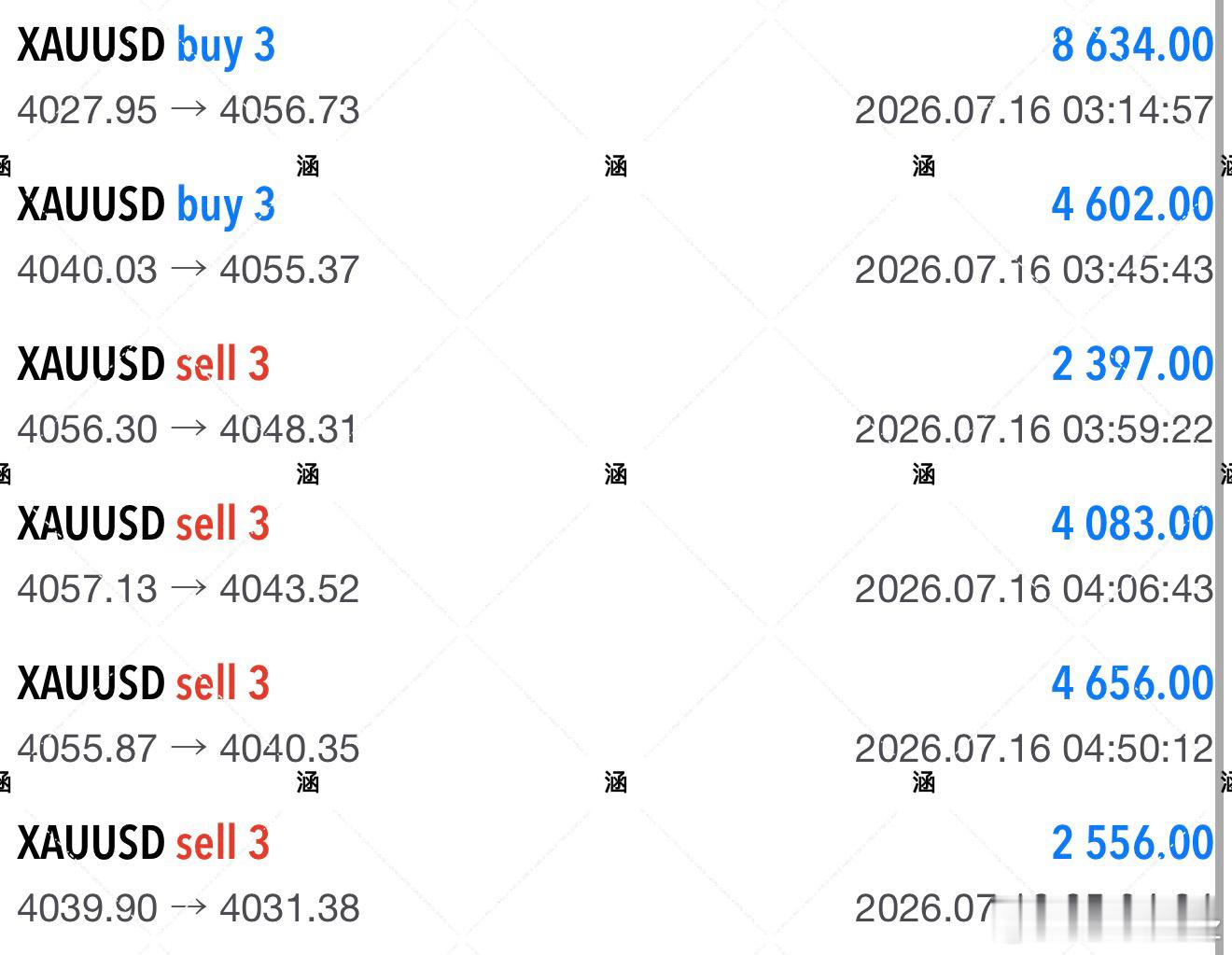Viewport: 1232px width, 955px height.
Task: Select the 4 602.00 profit value
Action: point(1132,204)
